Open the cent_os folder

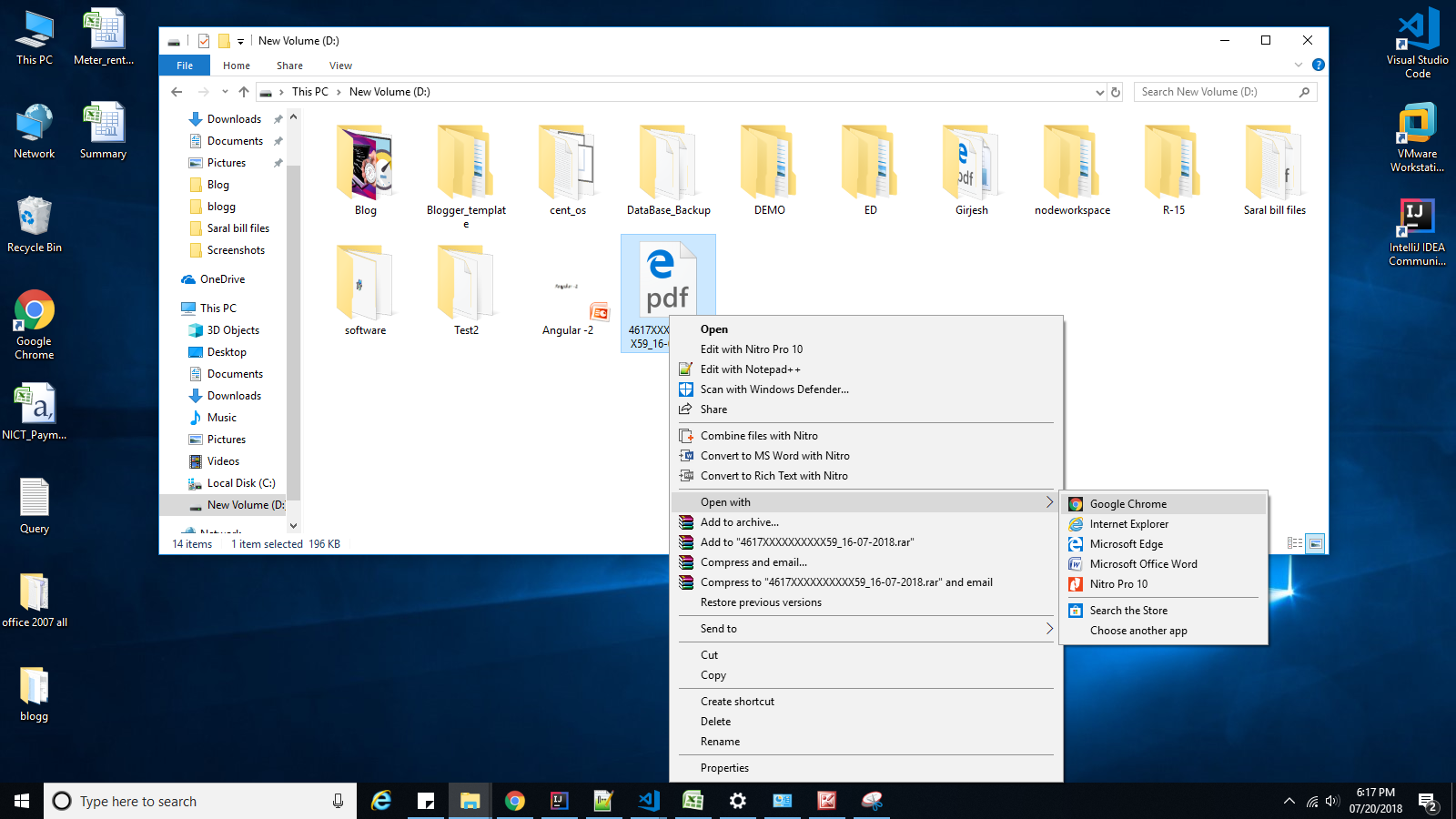(568, 171)
